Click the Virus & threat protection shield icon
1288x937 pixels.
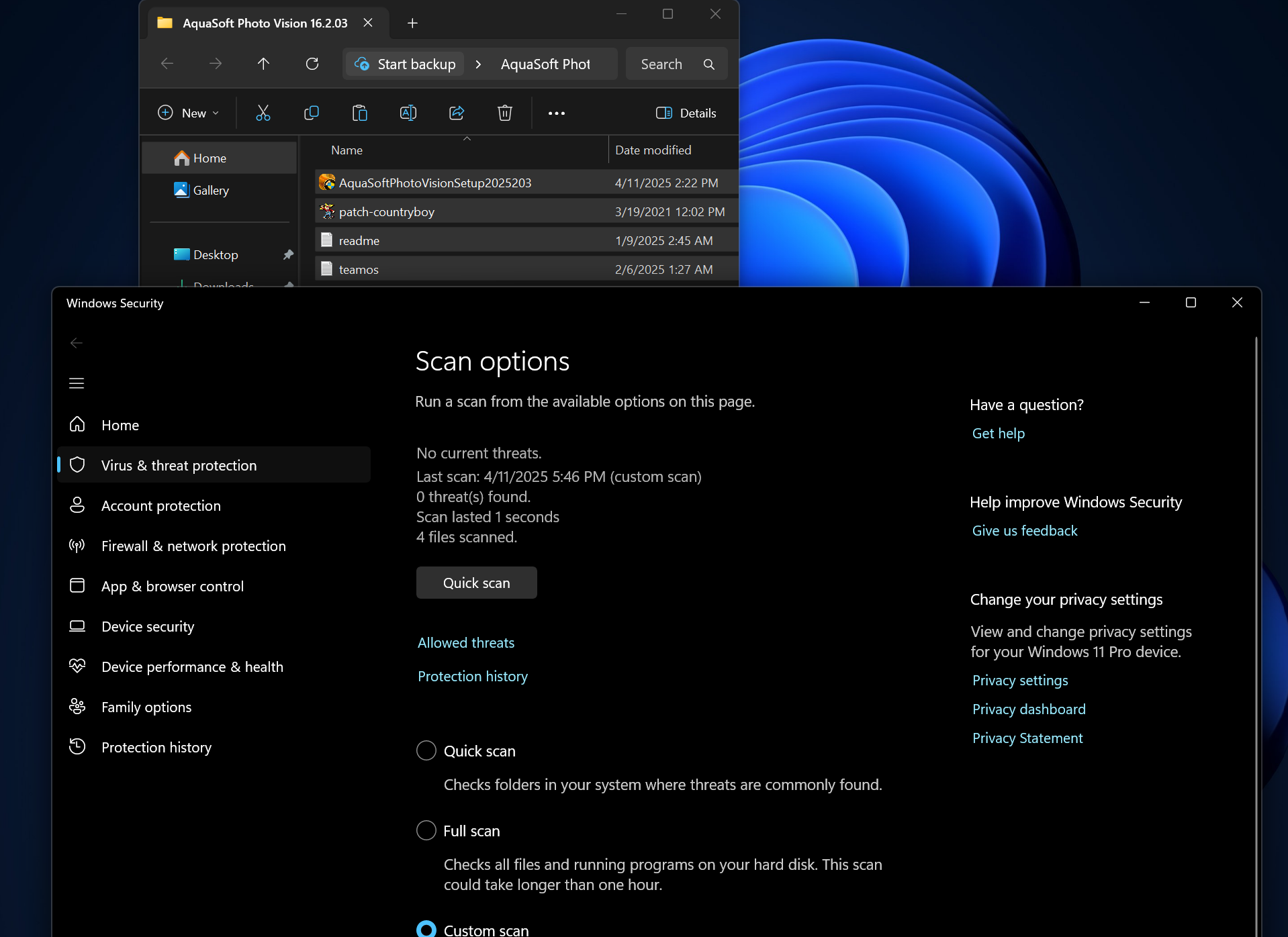(x=77, y=464)
